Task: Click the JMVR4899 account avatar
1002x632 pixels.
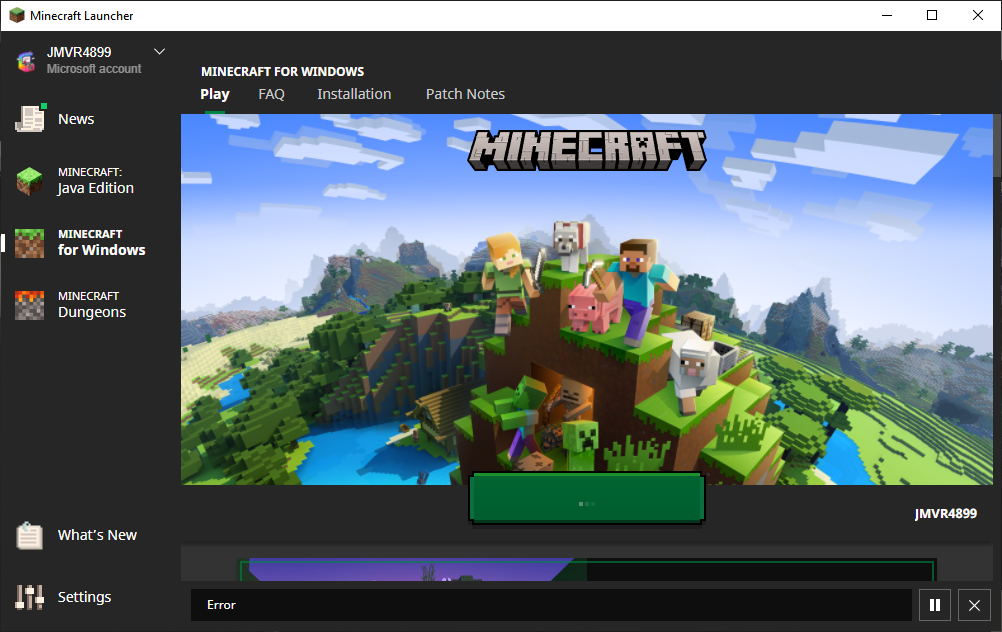Action: click(26, 61)
